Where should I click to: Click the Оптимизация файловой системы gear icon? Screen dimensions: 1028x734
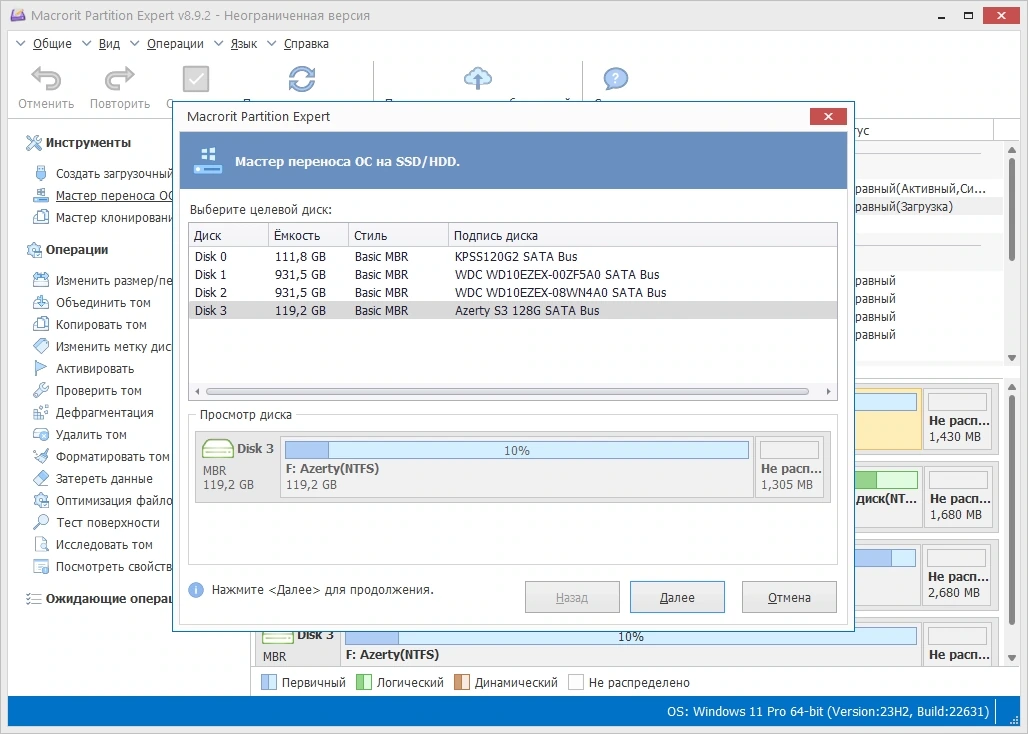click(41, 500)
